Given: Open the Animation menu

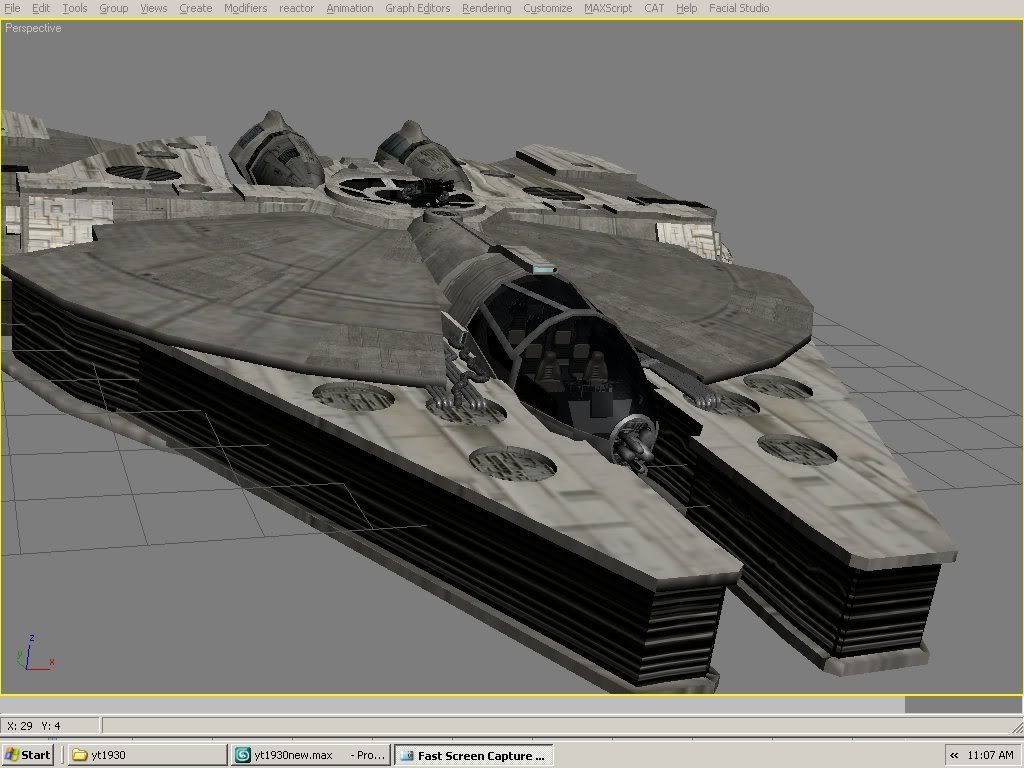Looking at the screenshot, I should [x=349, y=8].
